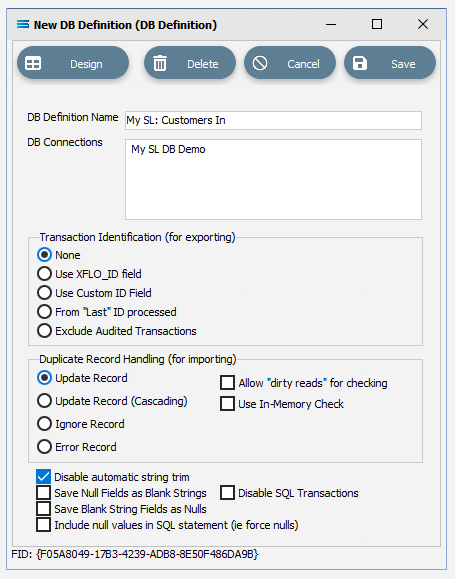Click the Cancel circle-slash icon
Image resolution: width=455 pixels, height=579 pixels.
click(260, 63)
